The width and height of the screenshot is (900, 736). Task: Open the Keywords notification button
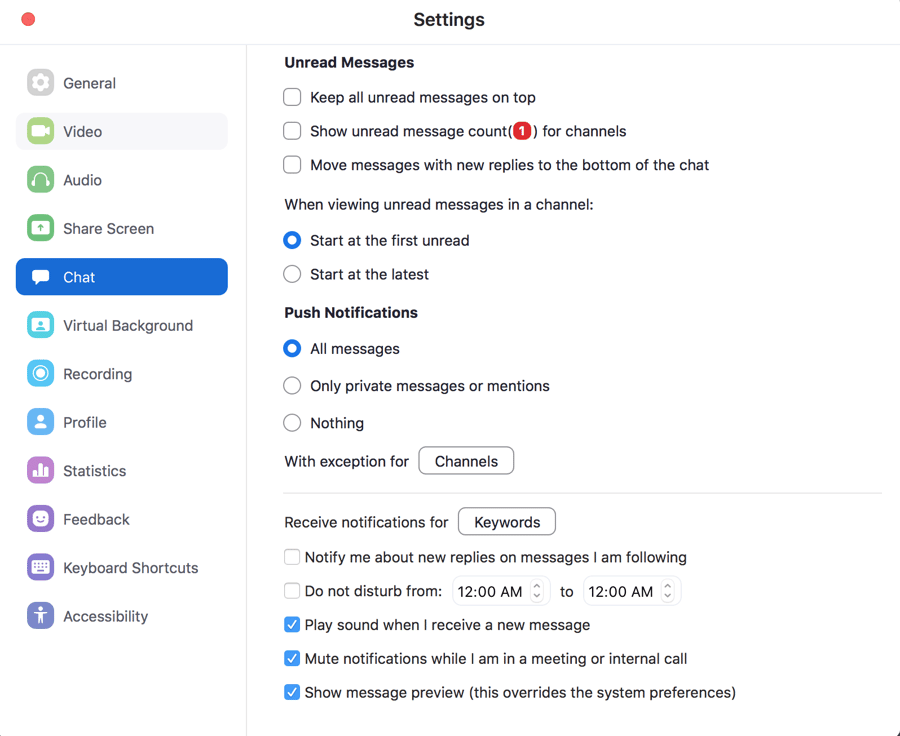click(506, 521)
